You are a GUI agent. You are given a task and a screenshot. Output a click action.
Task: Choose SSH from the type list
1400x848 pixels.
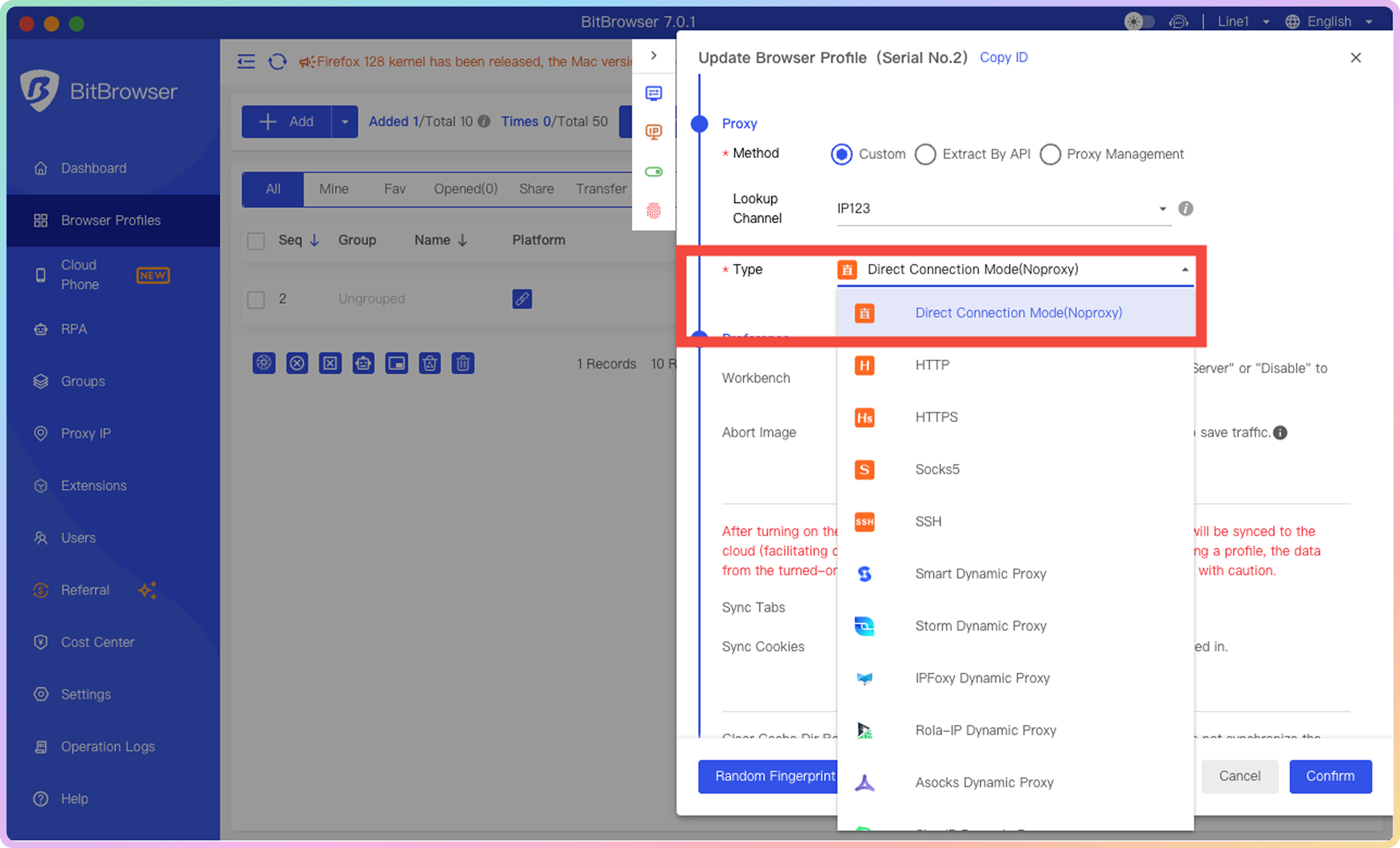pos(928,522)
